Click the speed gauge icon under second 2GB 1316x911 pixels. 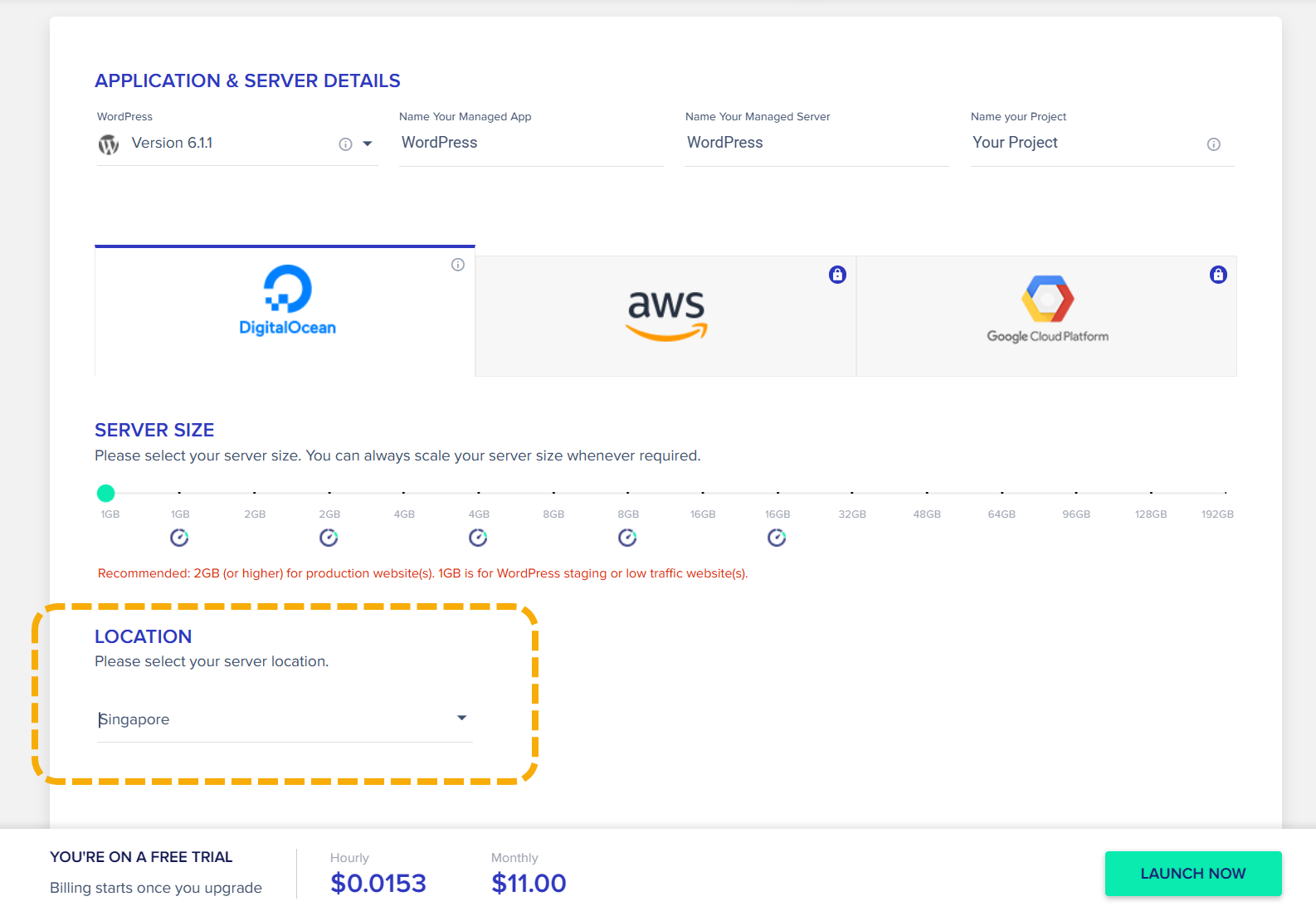pos(329,538)
